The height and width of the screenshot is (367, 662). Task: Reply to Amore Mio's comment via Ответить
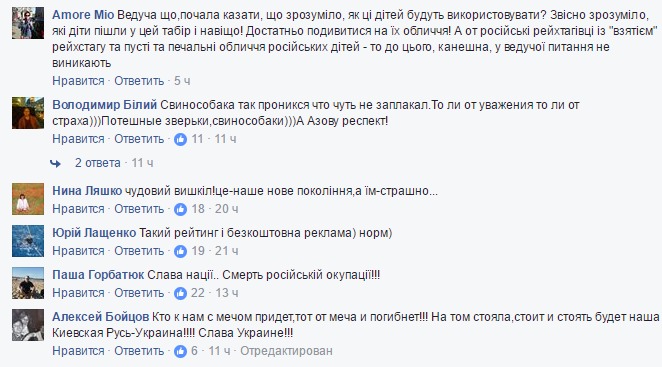(139, 81)
